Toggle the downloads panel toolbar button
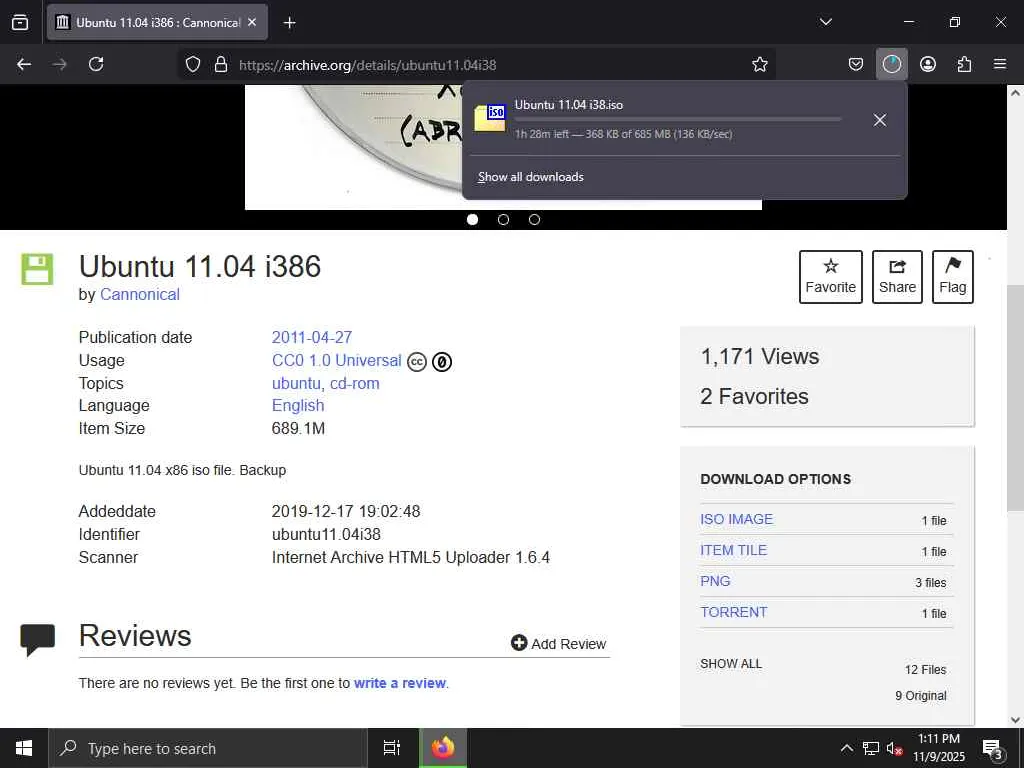This screenshot has height=768, width=1024. coord(891,64)
